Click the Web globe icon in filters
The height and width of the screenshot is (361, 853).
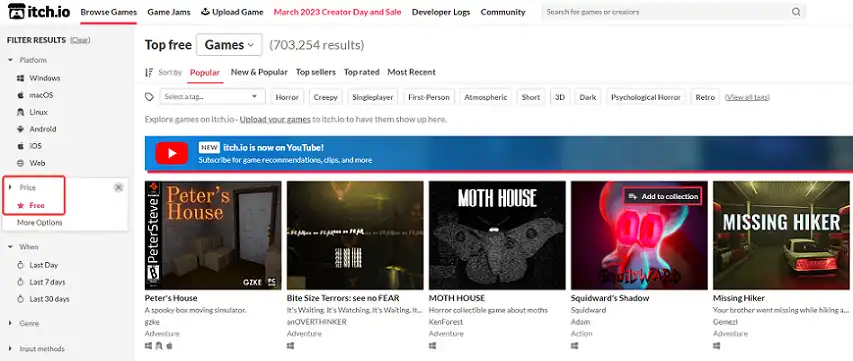(20, 163)
